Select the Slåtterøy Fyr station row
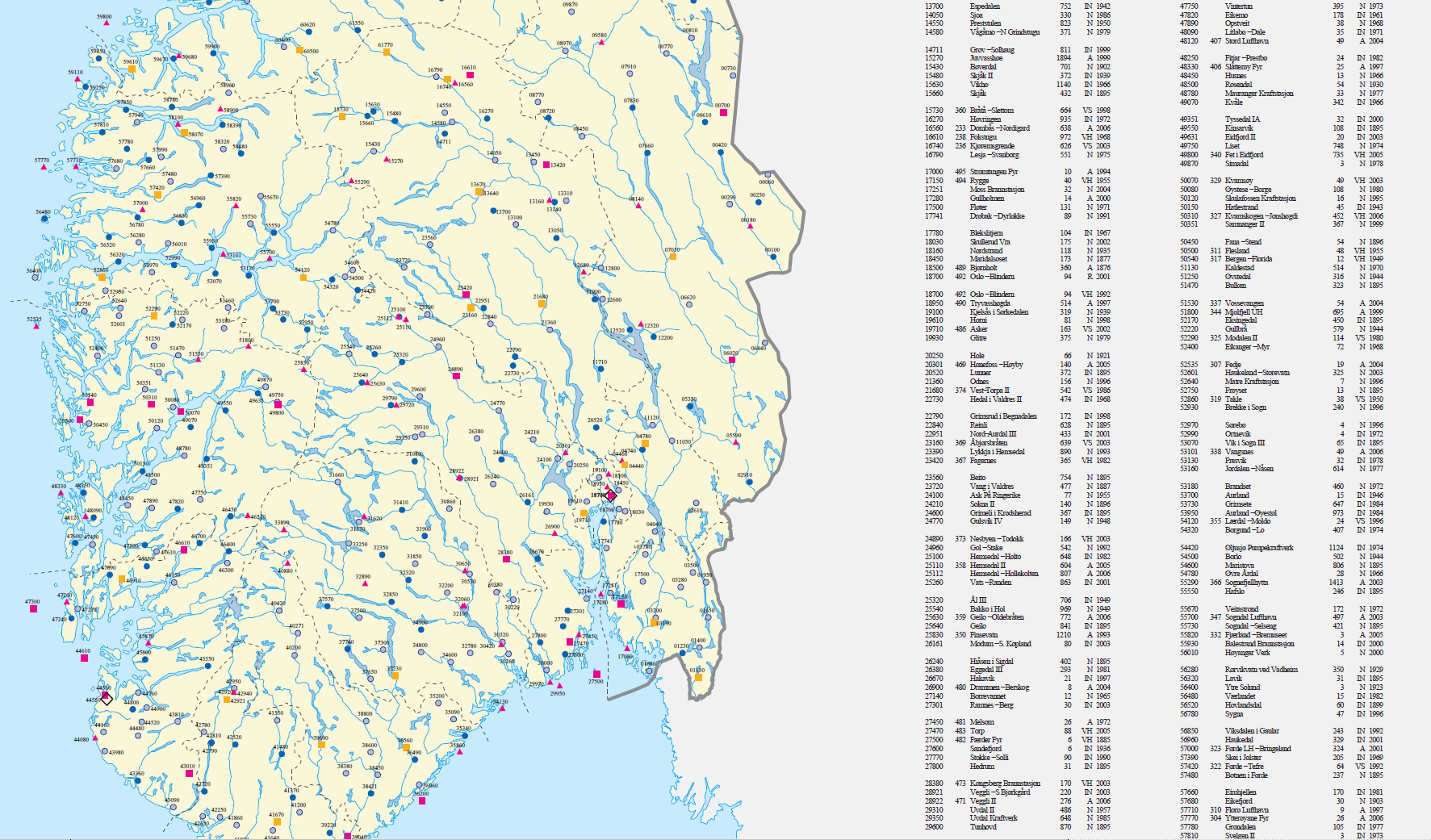Image resolution: width=1431 pixels, height=840 pixels. (x=1282, y=67)
